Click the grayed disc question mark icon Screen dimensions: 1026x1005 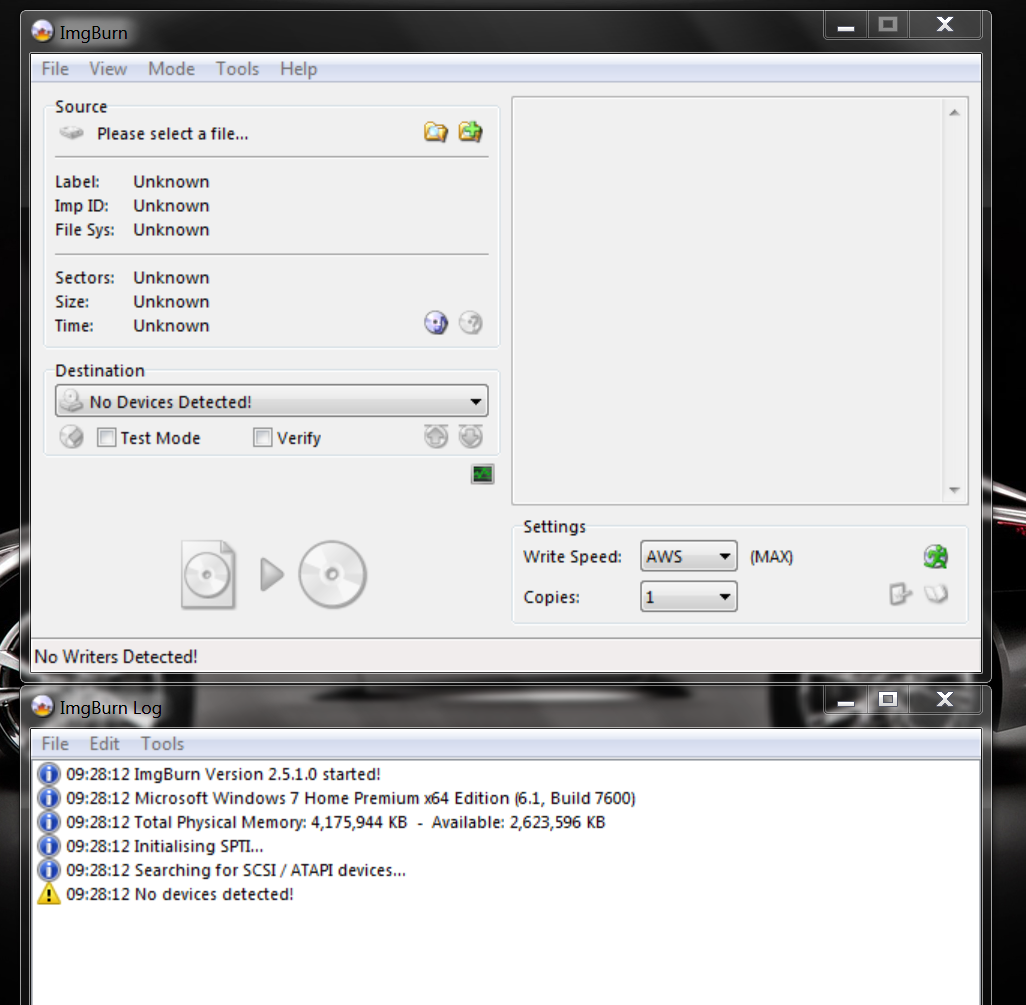pyautogui.click(x=470, y=322)
